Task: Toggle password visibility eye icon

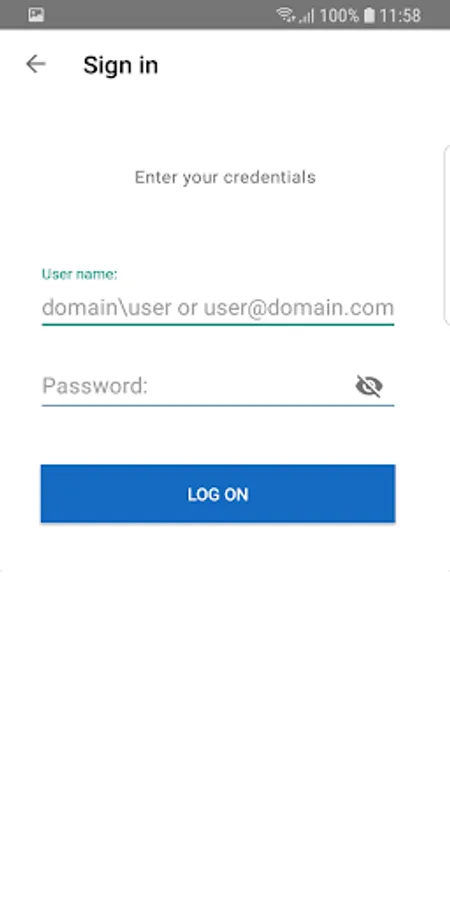Action: click(369, 386)
